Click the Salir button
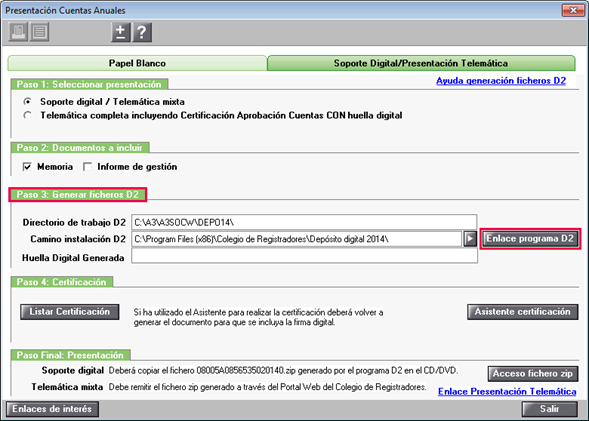Image resolution: width=589 pixels, height=421 pixels. click(x=550, y=409)
